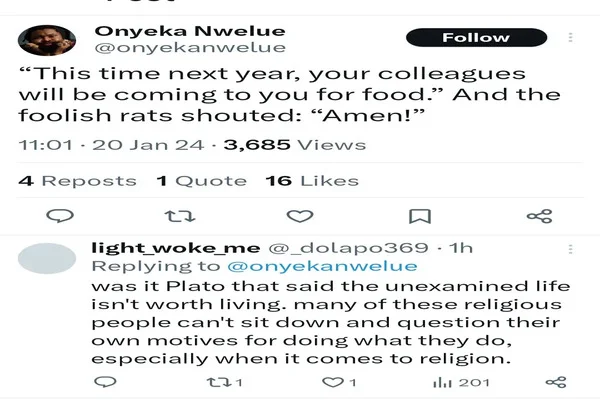The height and width of the screenshot is (400, 600).
Task: Follow Onyeka Nwelue
Action: 476,38
